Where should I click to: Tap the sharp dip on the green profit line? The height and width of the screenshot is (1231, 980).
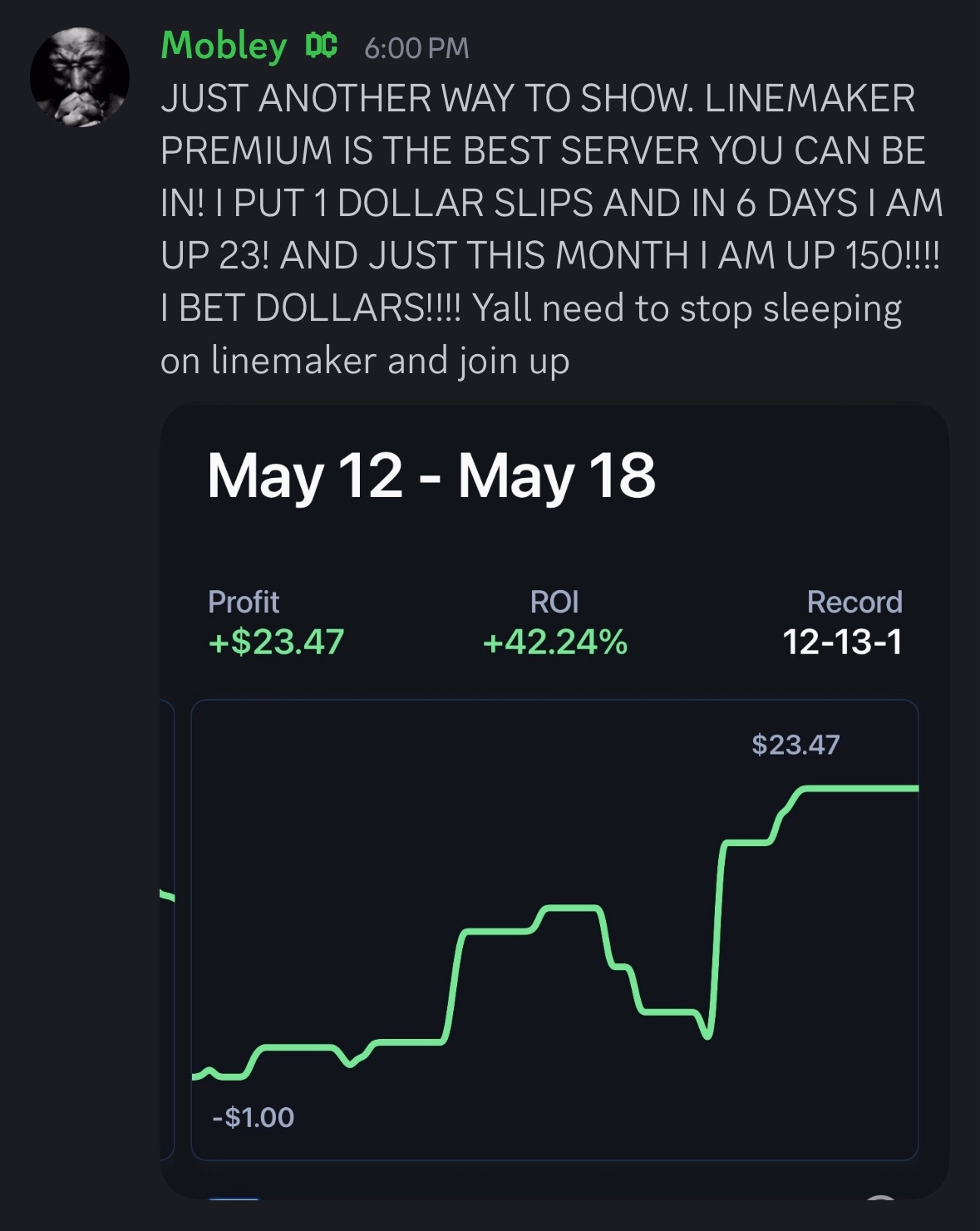[x=708, y=1033]
